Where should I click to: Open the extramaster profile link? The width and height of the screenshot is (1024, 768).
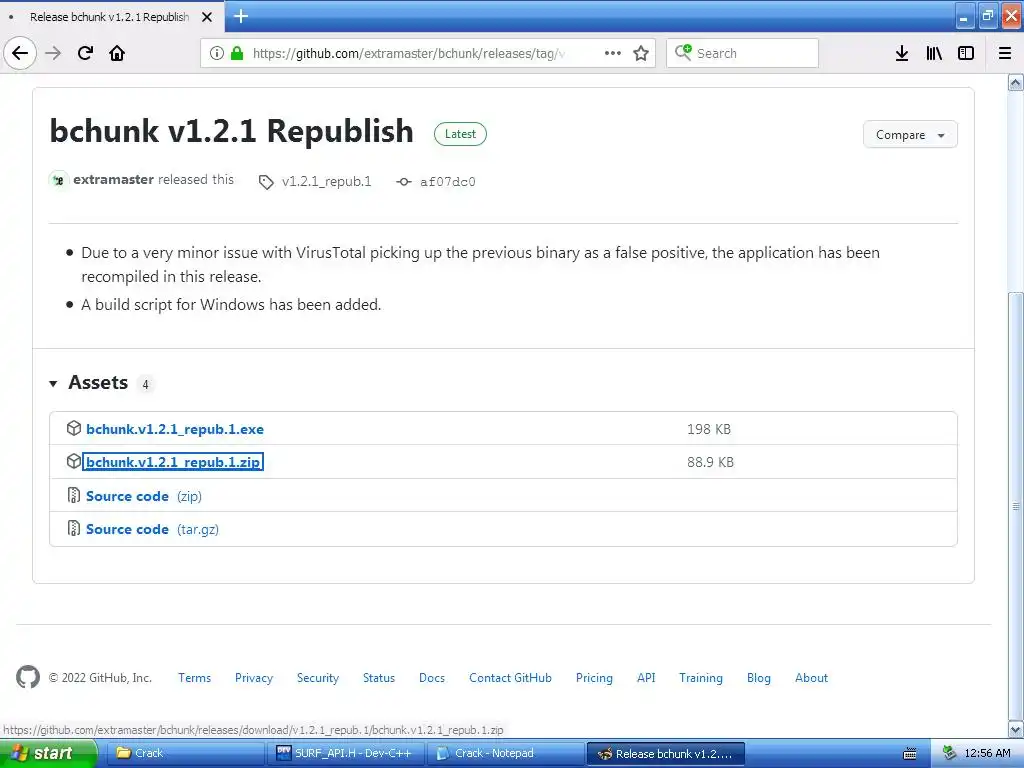pyautogui.click(x=114, y=180)
